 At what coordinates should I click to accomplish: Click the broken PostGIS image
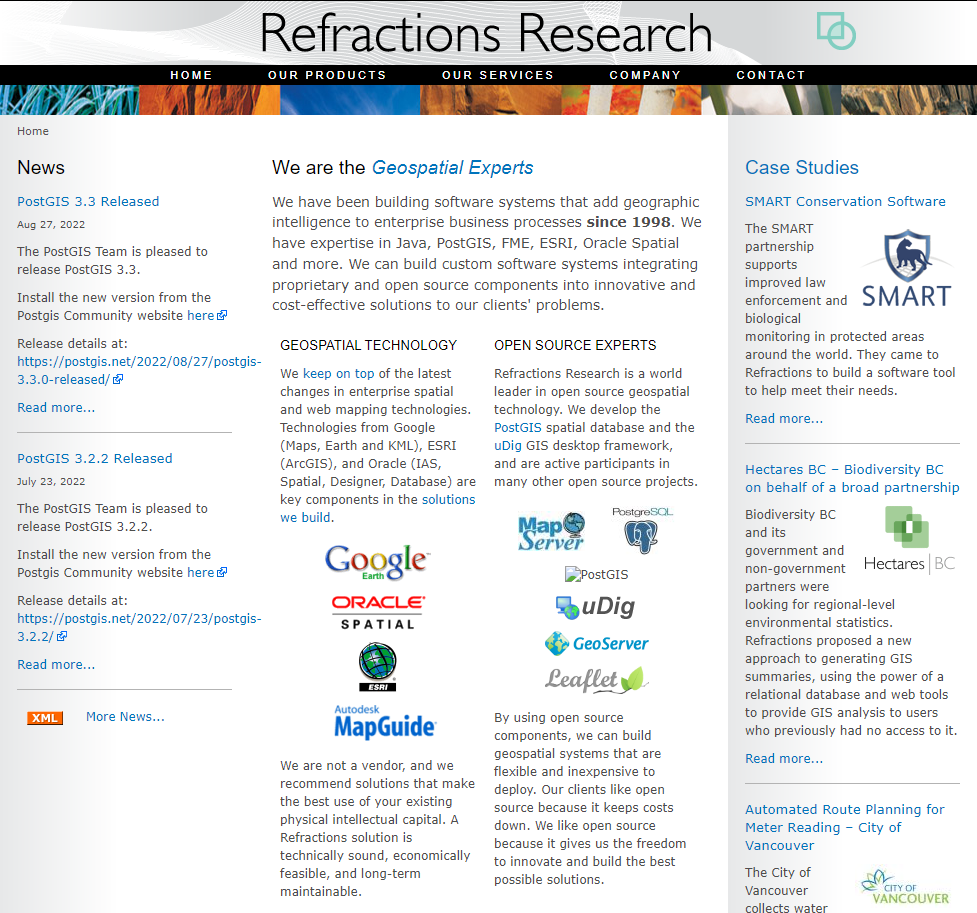[596, 574]
